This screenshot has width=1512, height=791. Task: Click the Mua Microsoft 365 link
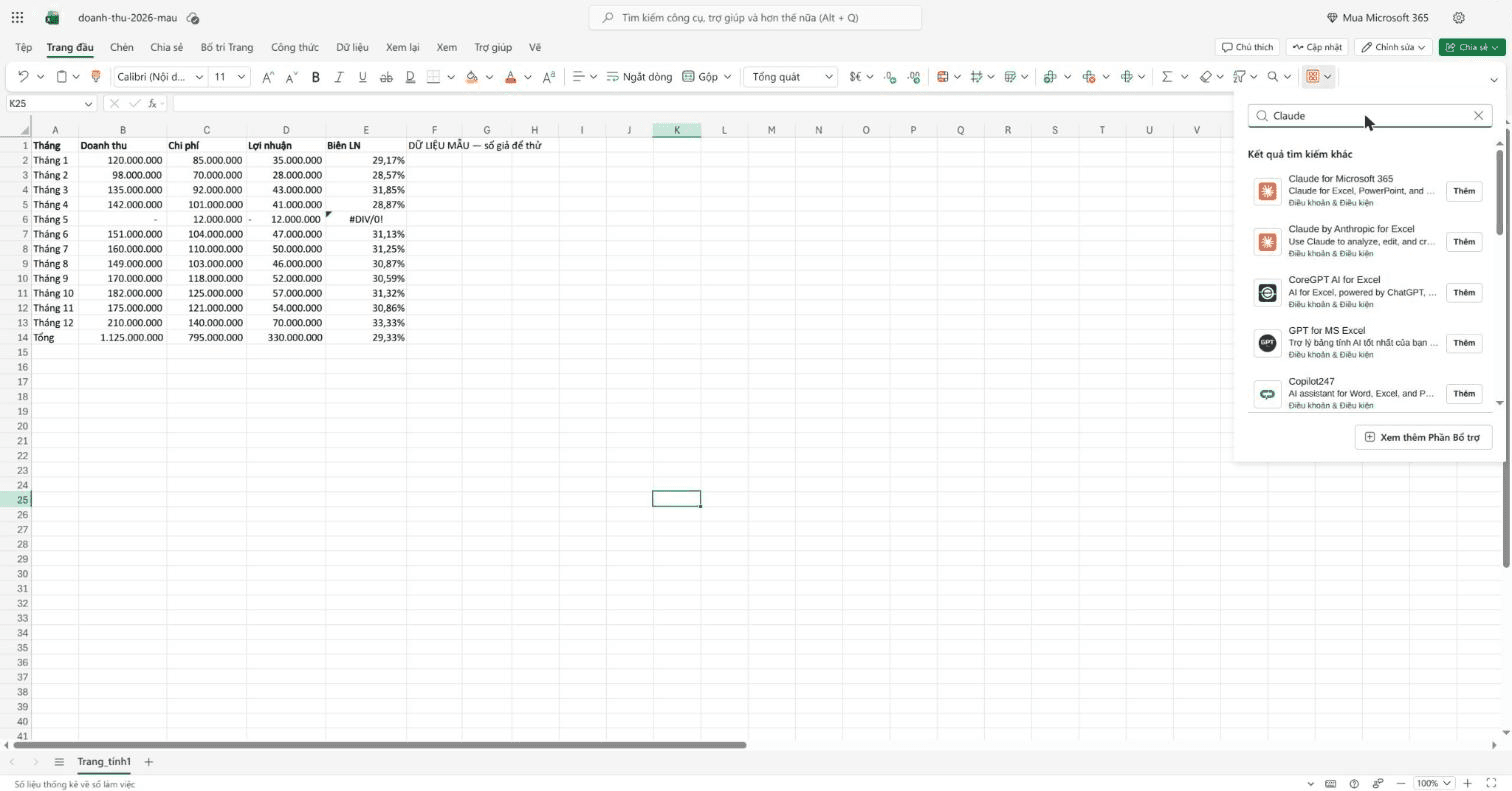(1377, 18)
